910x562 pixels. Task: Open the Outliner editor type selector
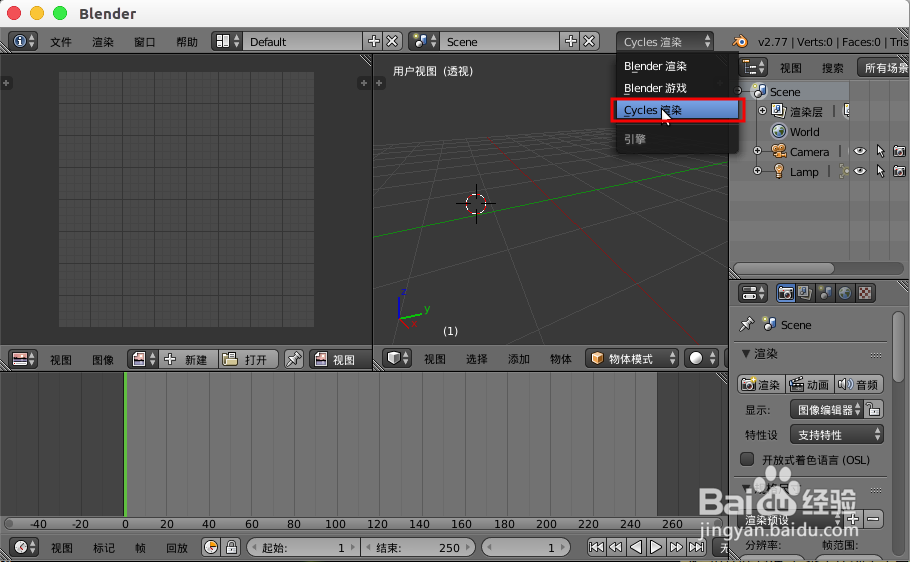pos(753,67)
